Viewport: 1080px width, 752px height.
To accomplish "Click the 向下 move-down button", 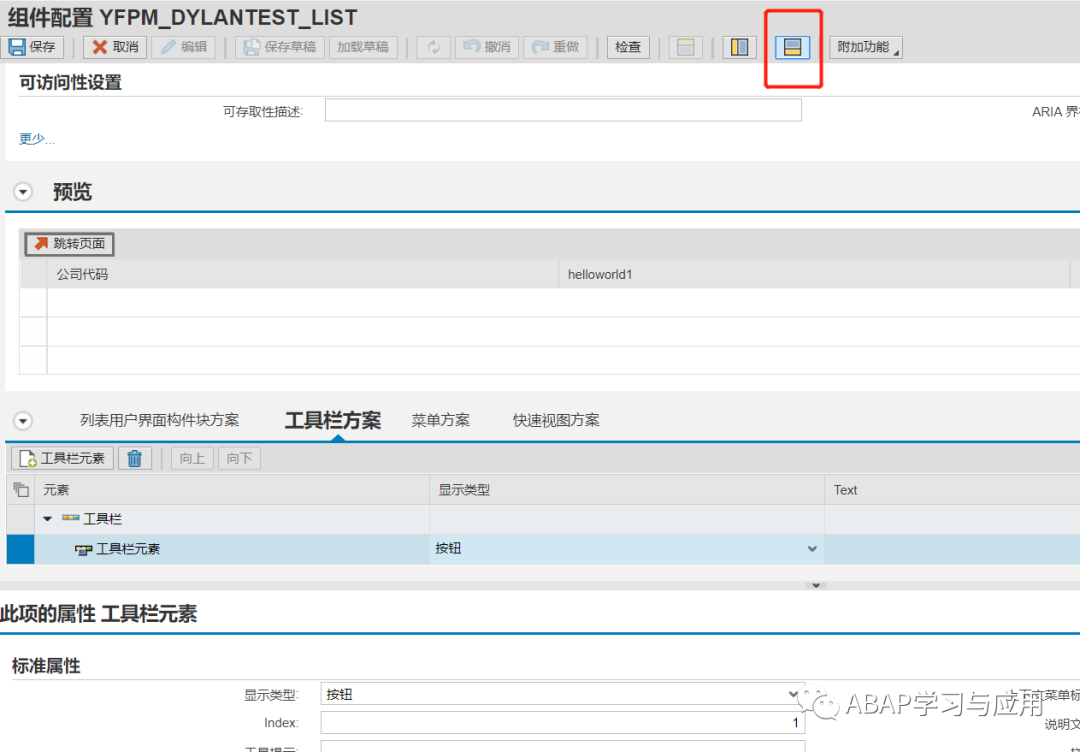I will pyautogui.click(x=239, y=459).
